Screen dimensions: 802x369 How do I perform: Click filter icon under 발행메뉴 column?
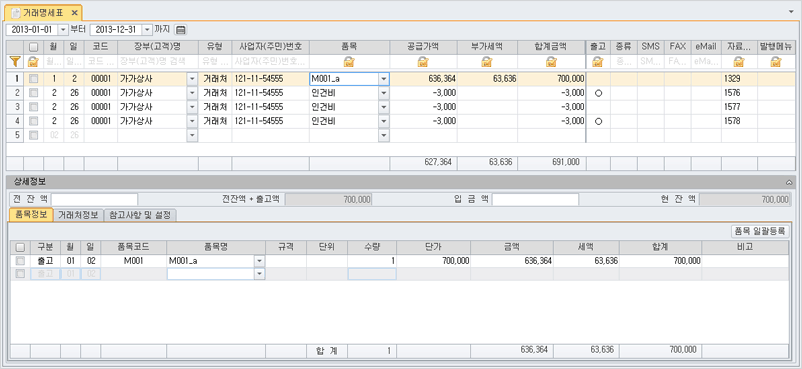tap(775, 62)
